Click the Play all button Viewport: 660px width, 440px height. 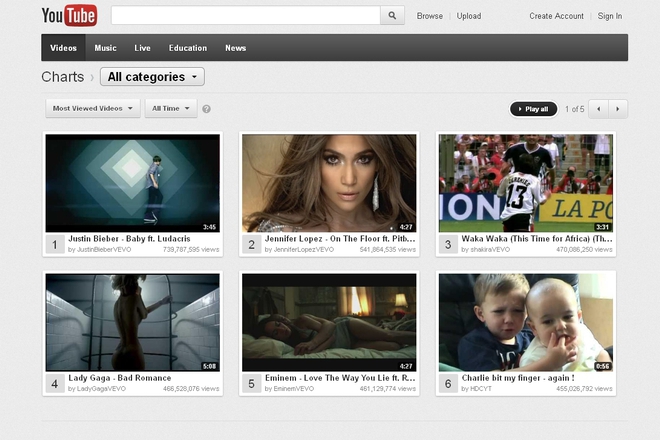[x=533, y=109]
